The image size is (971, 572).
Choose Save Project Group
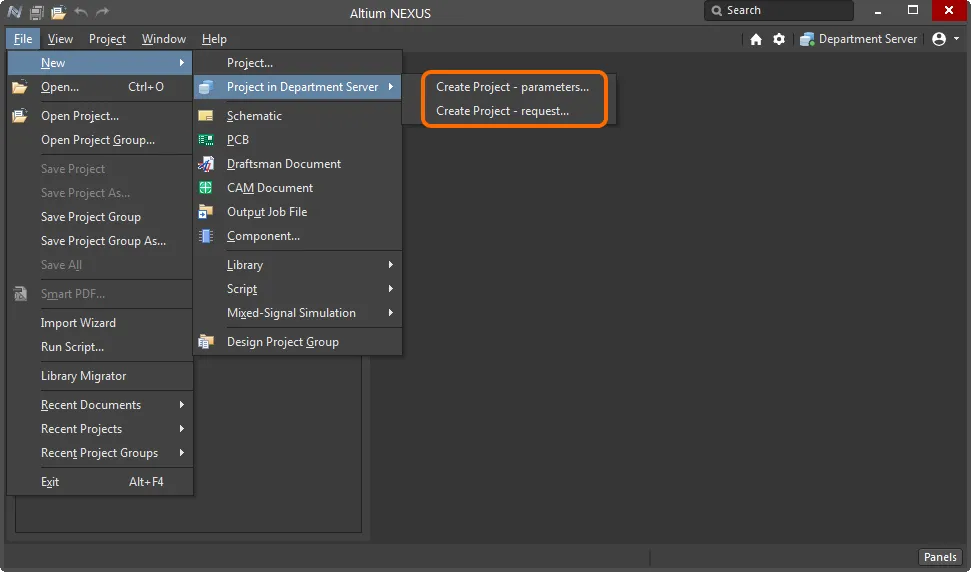100,217
